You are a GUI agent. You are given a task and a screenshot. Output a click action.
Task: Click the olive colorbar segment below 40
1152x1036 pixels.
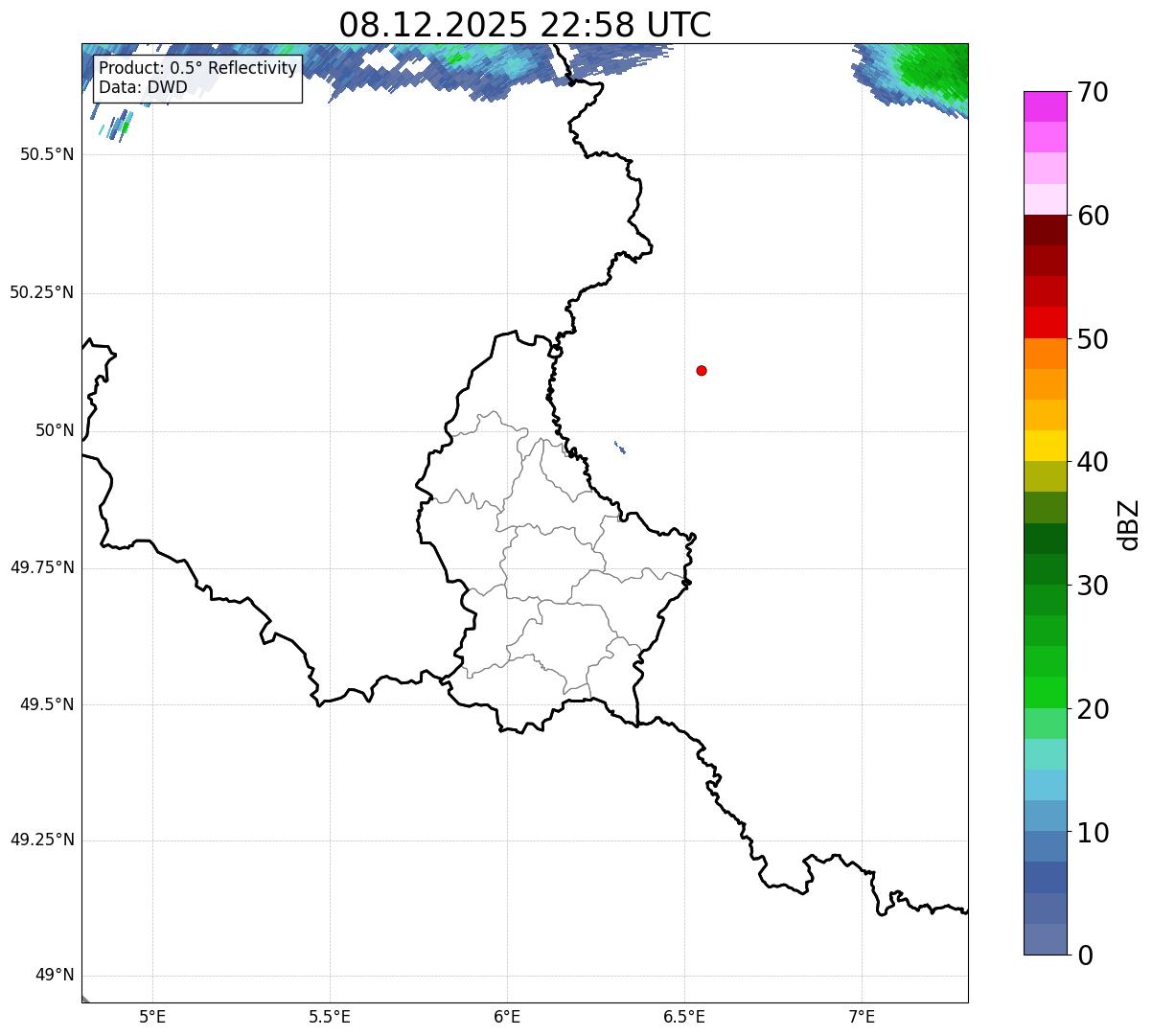(x=1046, y=477)
